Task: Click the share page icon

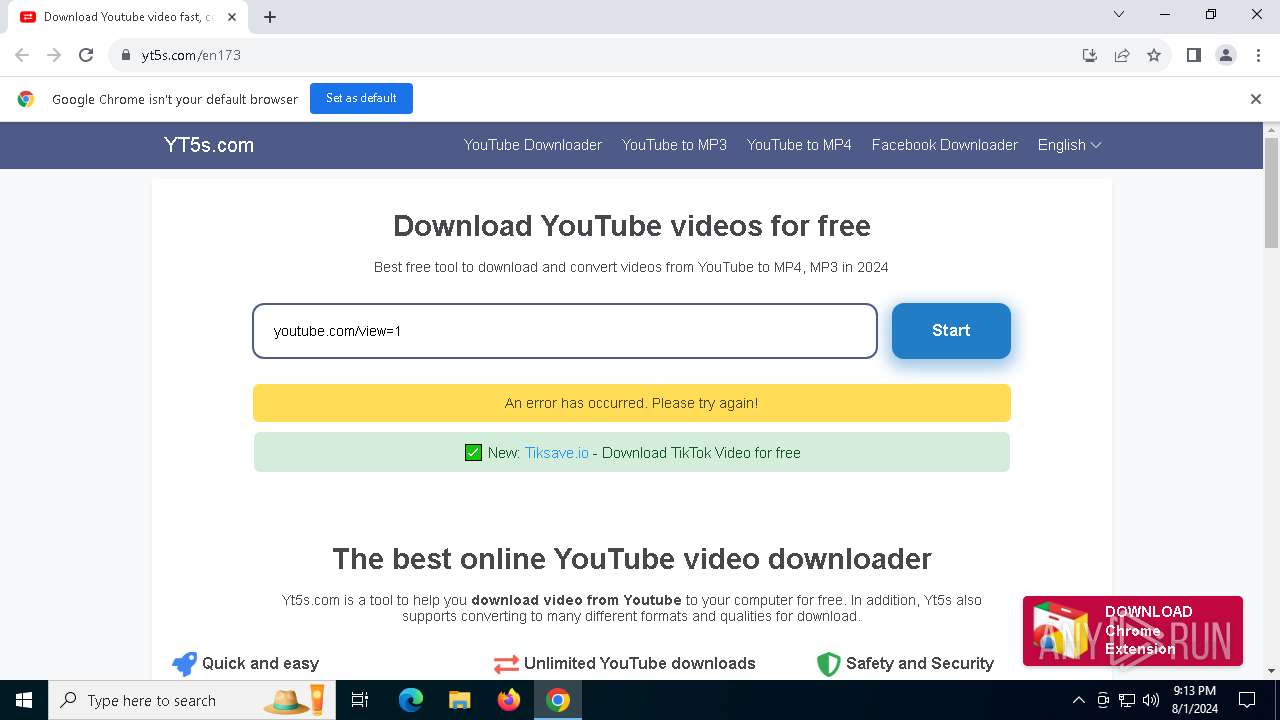Action: tap(1122, 55)
